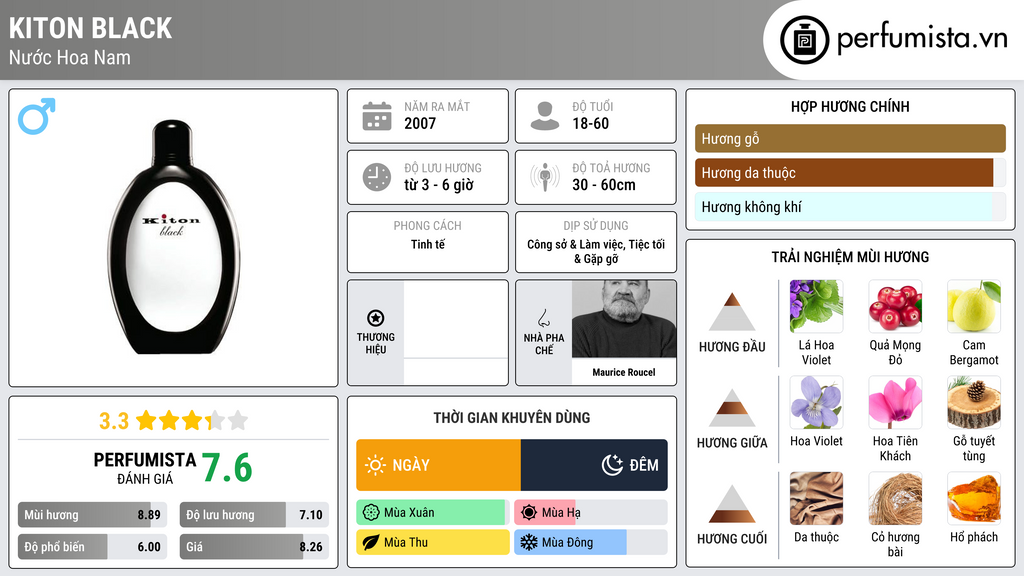
Task: Click the Mùa Đông season bar
Action: [591, 542]
